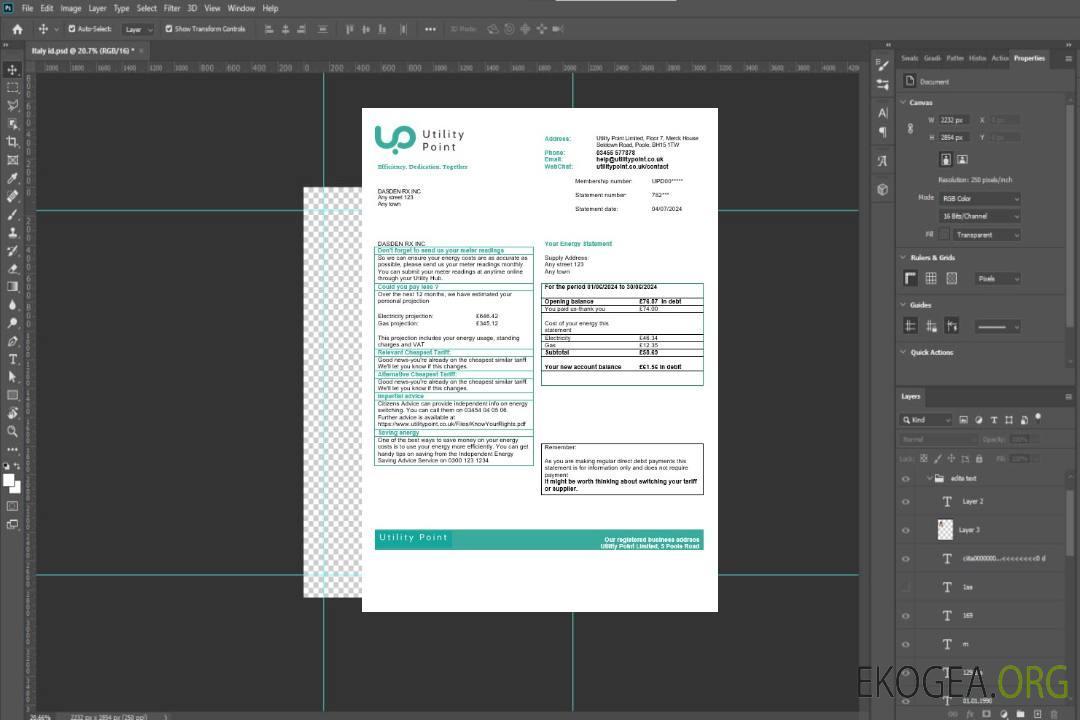Select the Rectangle shape tool

pyautogui.click(x=12, y=395)
